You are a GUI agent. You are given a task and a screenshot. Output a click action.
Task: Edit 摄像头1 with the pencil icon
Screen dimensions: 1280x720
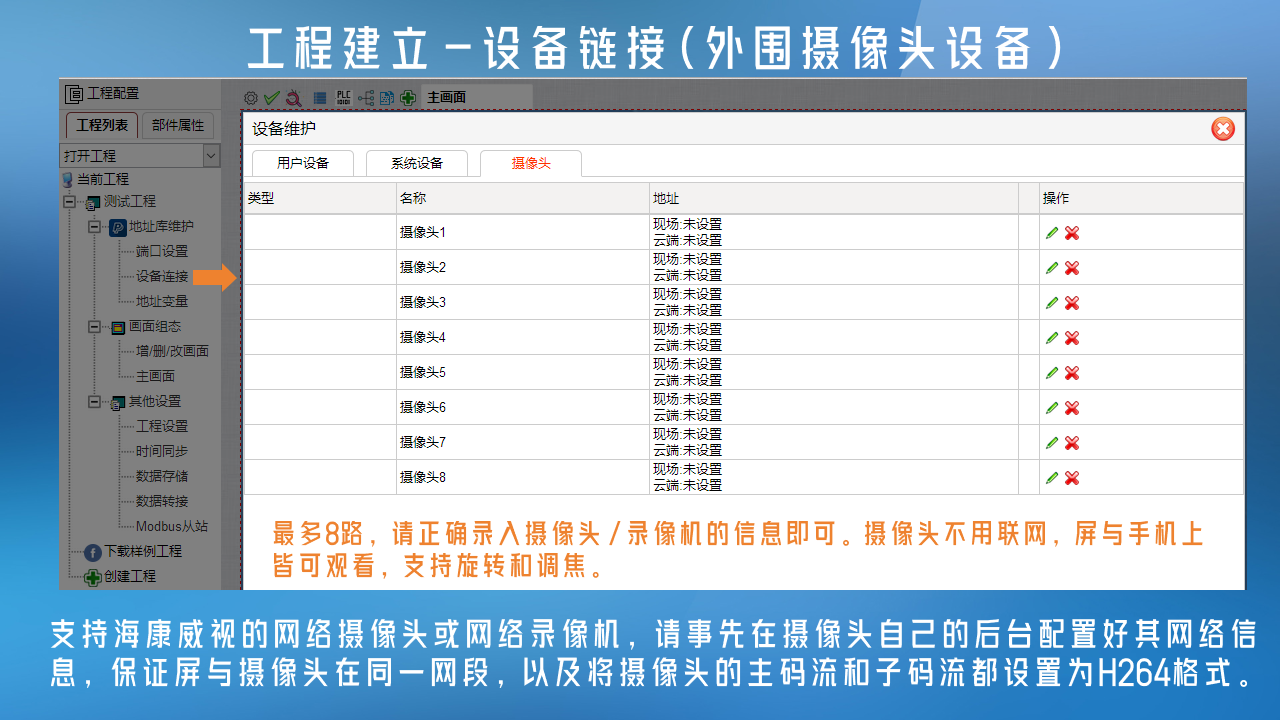1051,233
